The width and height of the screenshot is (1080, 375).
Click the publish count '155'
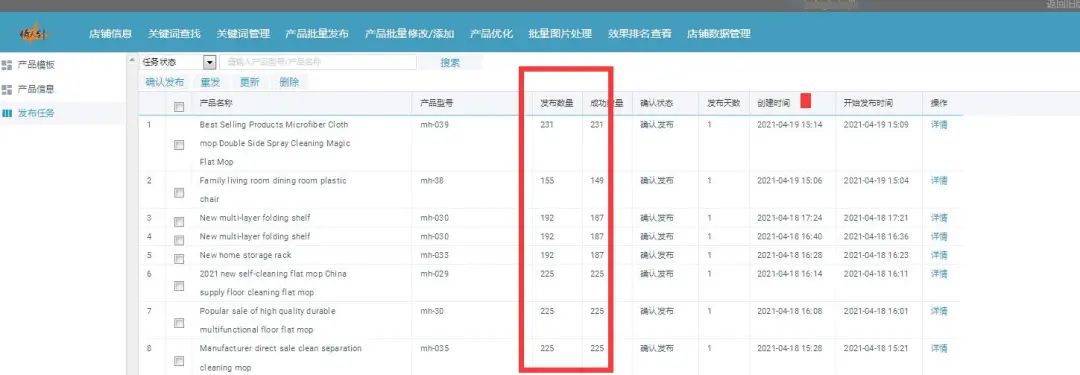click(547, 181)
